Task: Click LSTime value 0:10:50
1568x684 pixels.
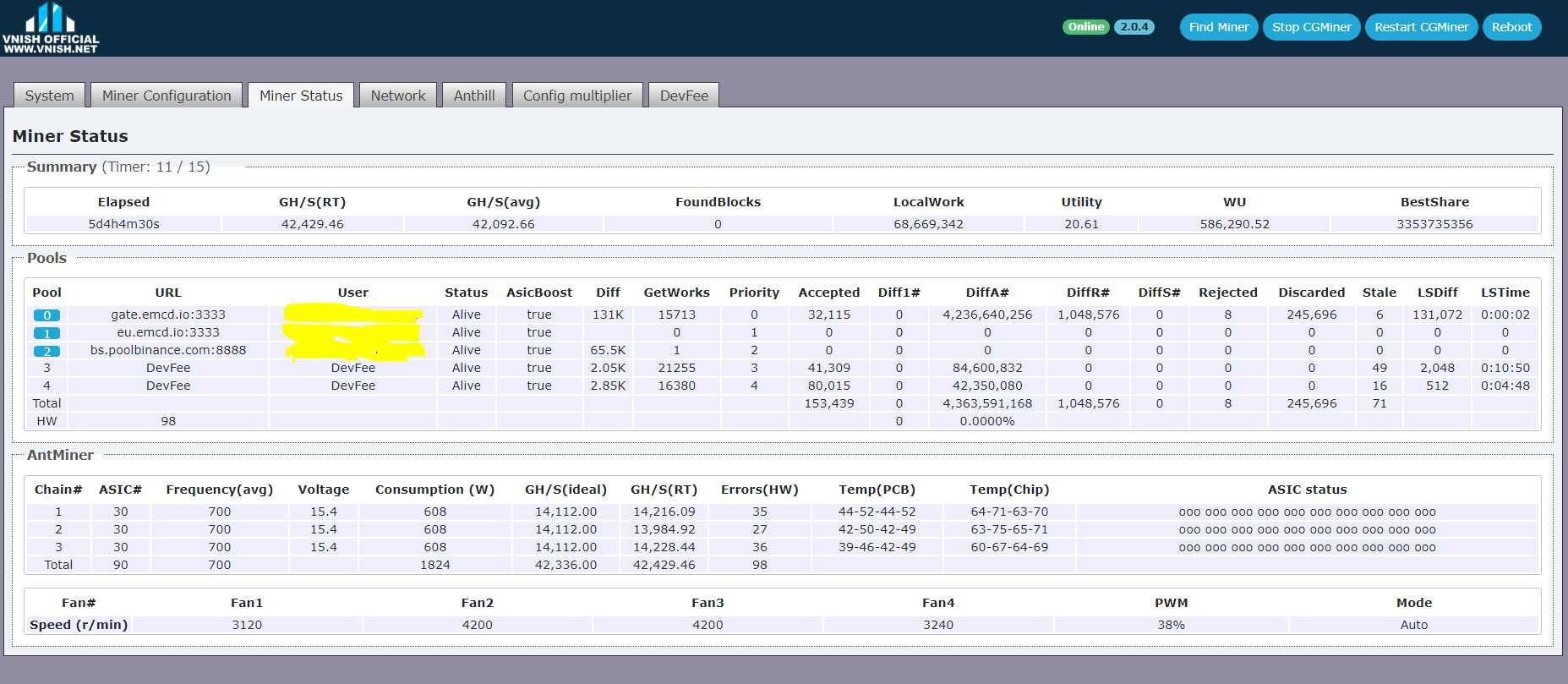Action: pyautogui.click(x=1505, y=368)
